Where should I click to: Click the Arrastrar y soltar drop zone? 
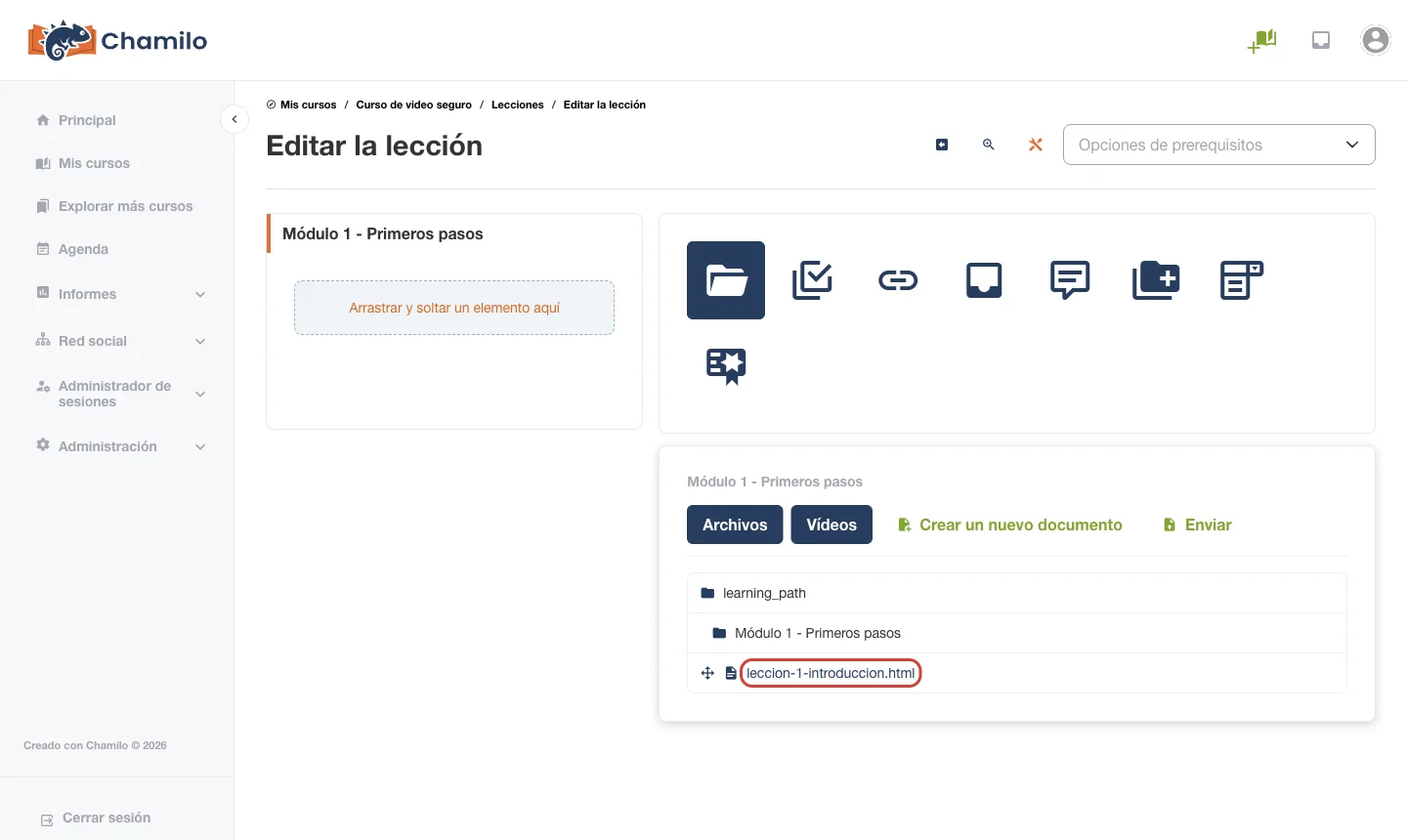coord(454,308)
